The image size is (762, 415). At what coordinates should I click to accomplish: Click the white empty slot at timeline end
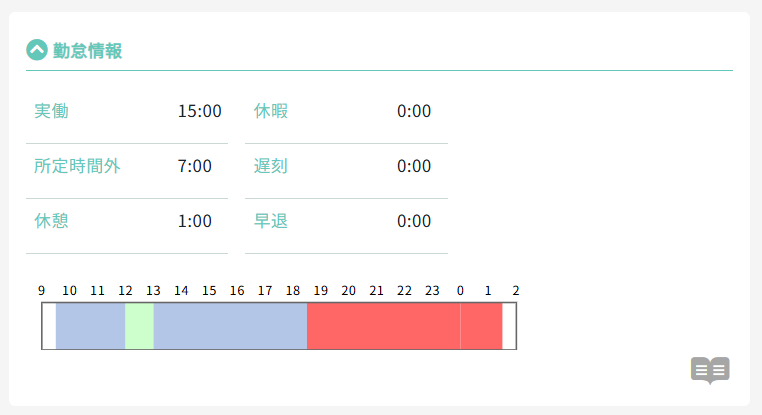[x=508, y=326]
